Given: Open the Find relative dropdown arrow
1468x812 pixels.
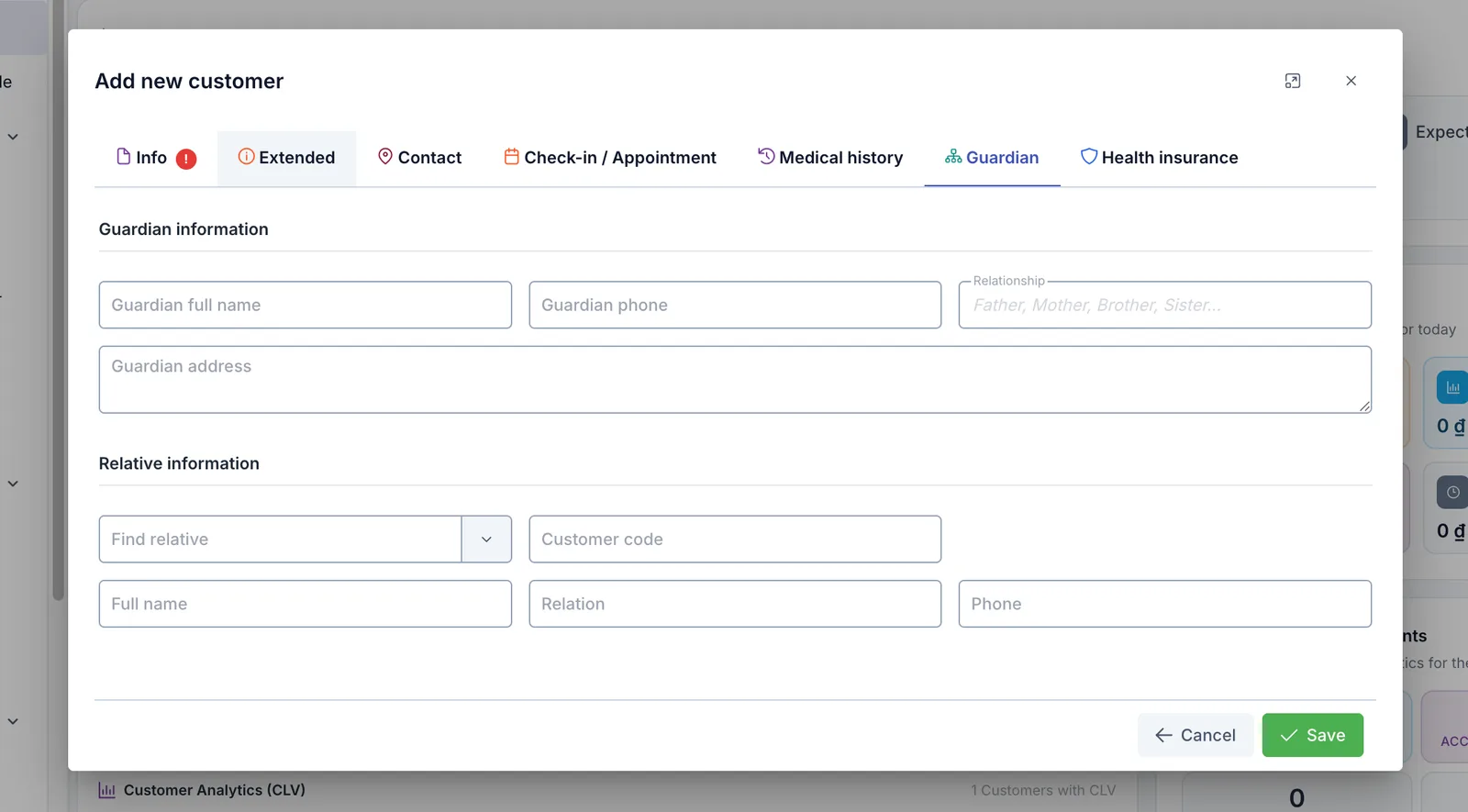Looking at the screenshot, I should pyautogui.click(x=486, y=539).
